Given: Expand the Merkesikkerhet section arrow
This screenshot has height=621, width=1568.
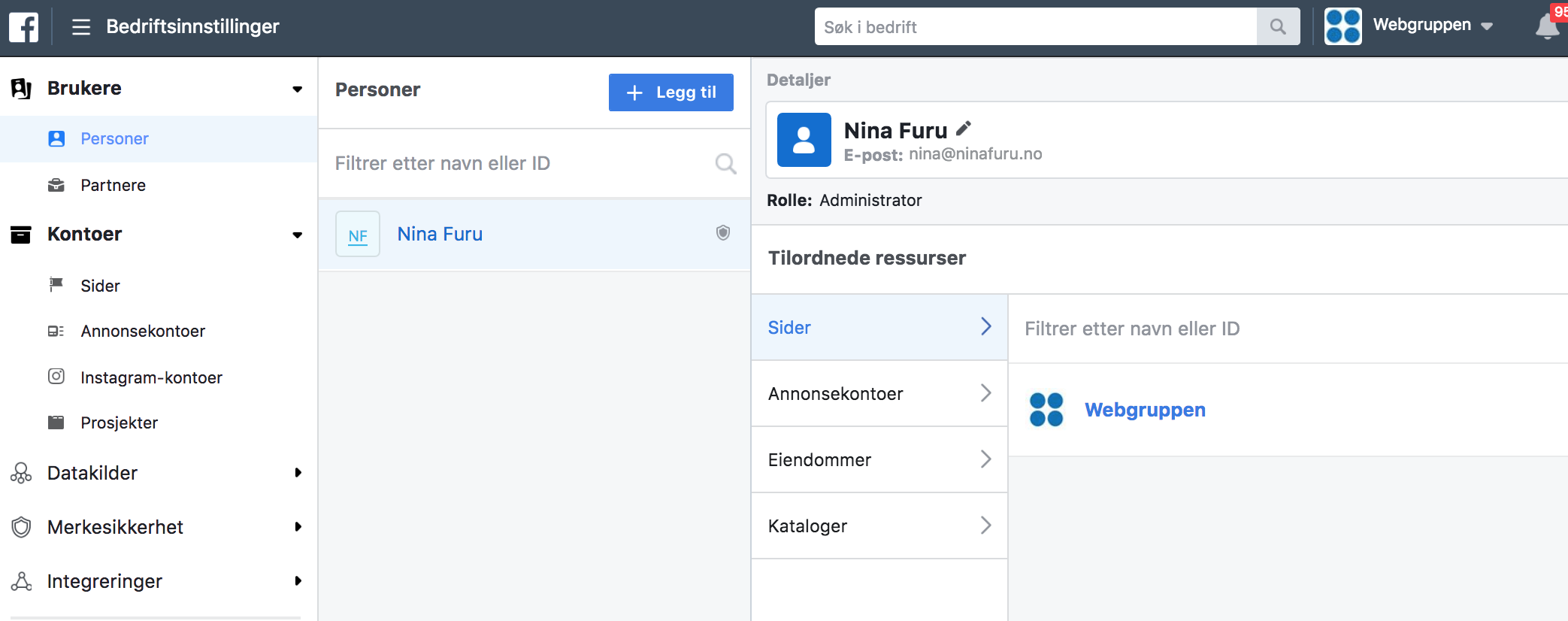Looking at the screenshot, I should tap(298, 527).
